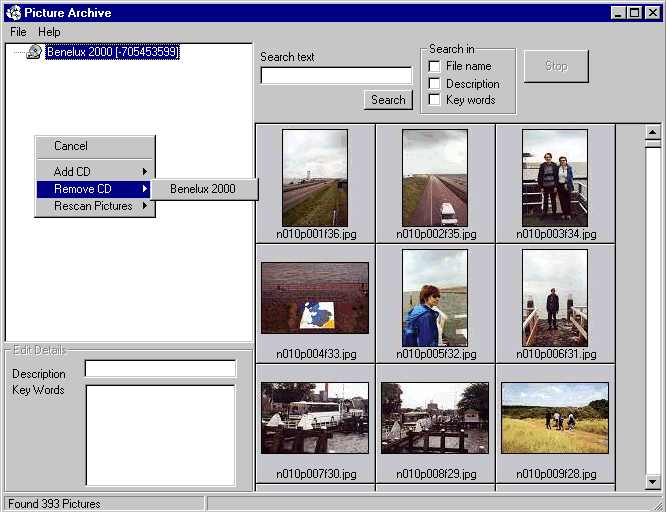Click the Stop button
This screenshot has height=512, width=666.
click(556, 66)
